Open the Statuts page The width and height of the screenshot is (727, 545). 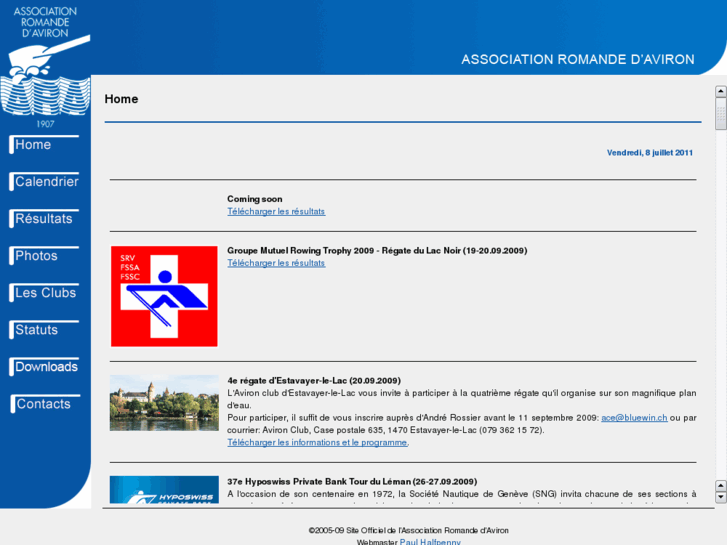tap(44, 330)
